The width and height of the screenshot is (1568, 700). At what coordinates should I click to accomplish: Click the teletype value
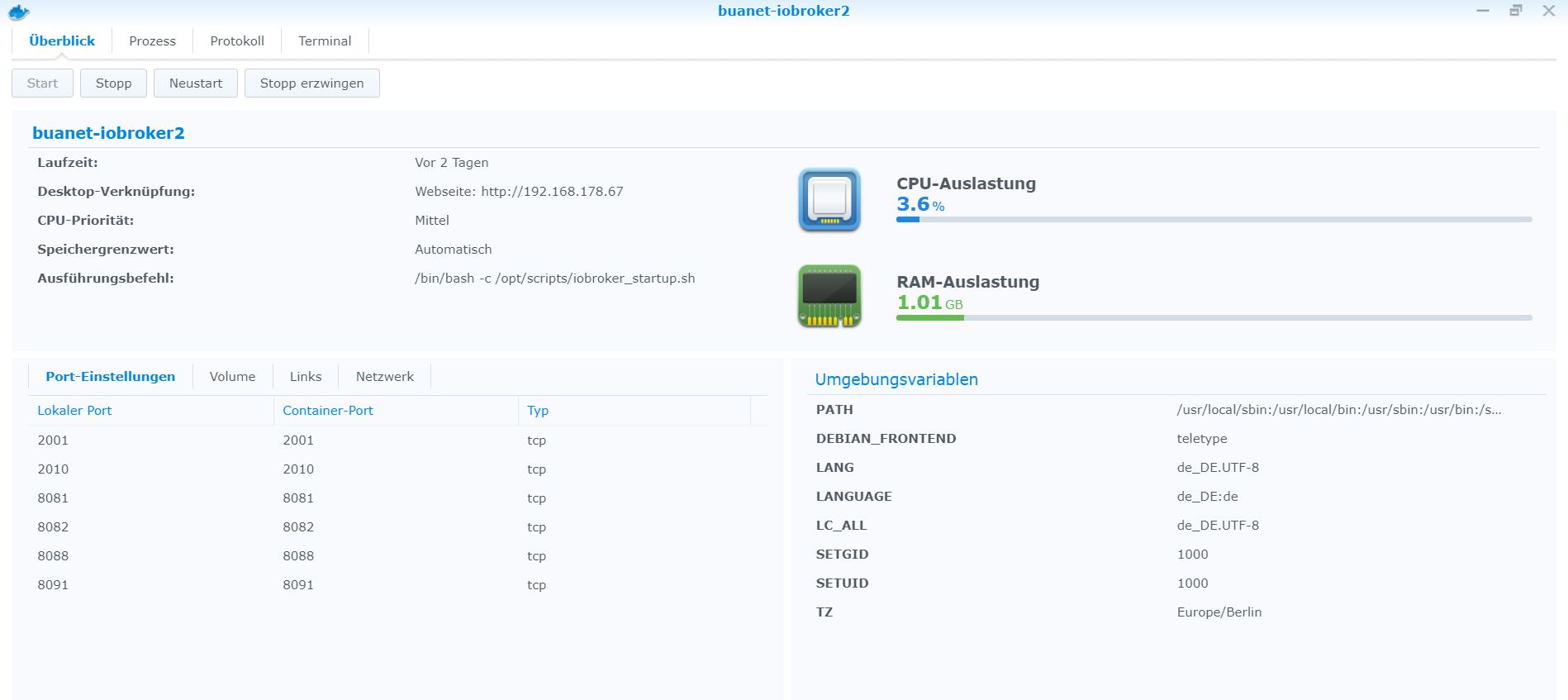(1202, 438)
